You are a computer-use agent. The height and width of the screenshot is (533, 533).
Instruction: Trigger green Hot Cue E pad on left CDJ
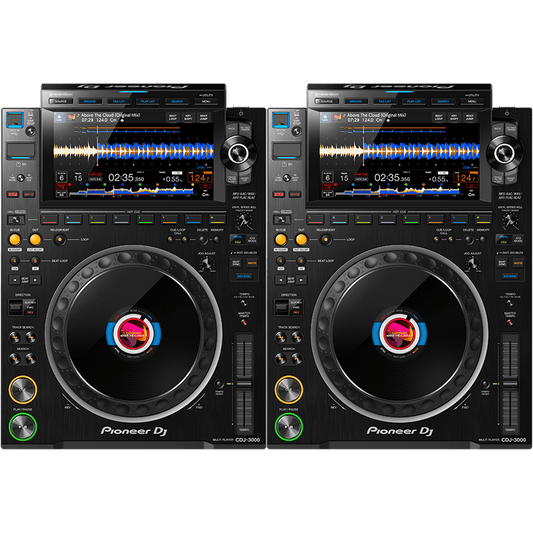click(x=145, y=219)
